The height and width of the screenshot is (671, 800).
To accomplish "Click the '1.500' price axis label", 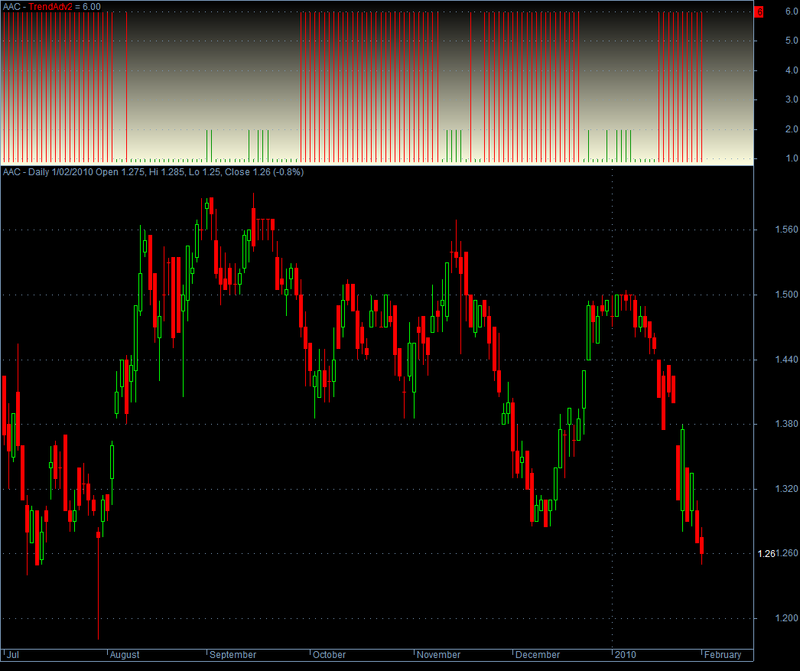I will [786, 294].
